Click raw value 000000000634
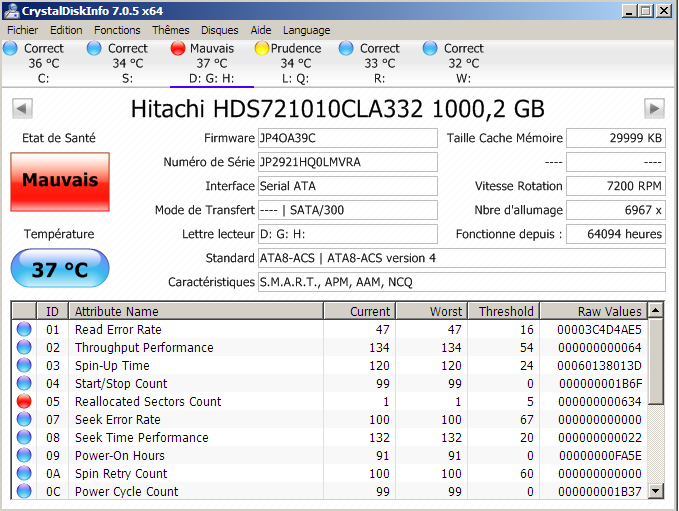Viewport: 679px width, 511px height. pyautogui.click(x=599, y=401)
